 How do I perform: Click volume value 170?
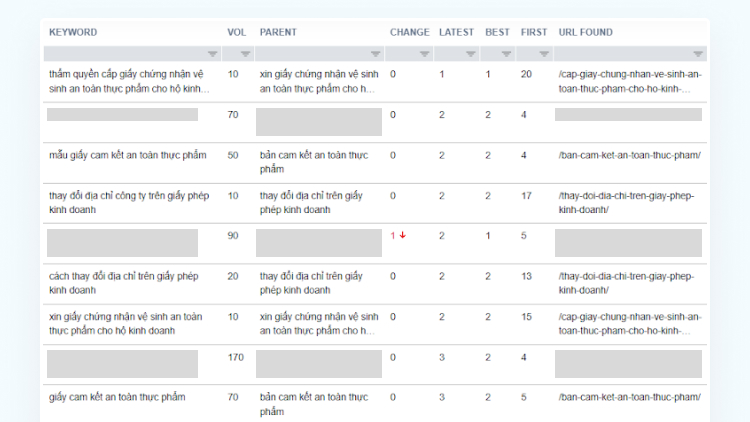(x=235, y=357)
